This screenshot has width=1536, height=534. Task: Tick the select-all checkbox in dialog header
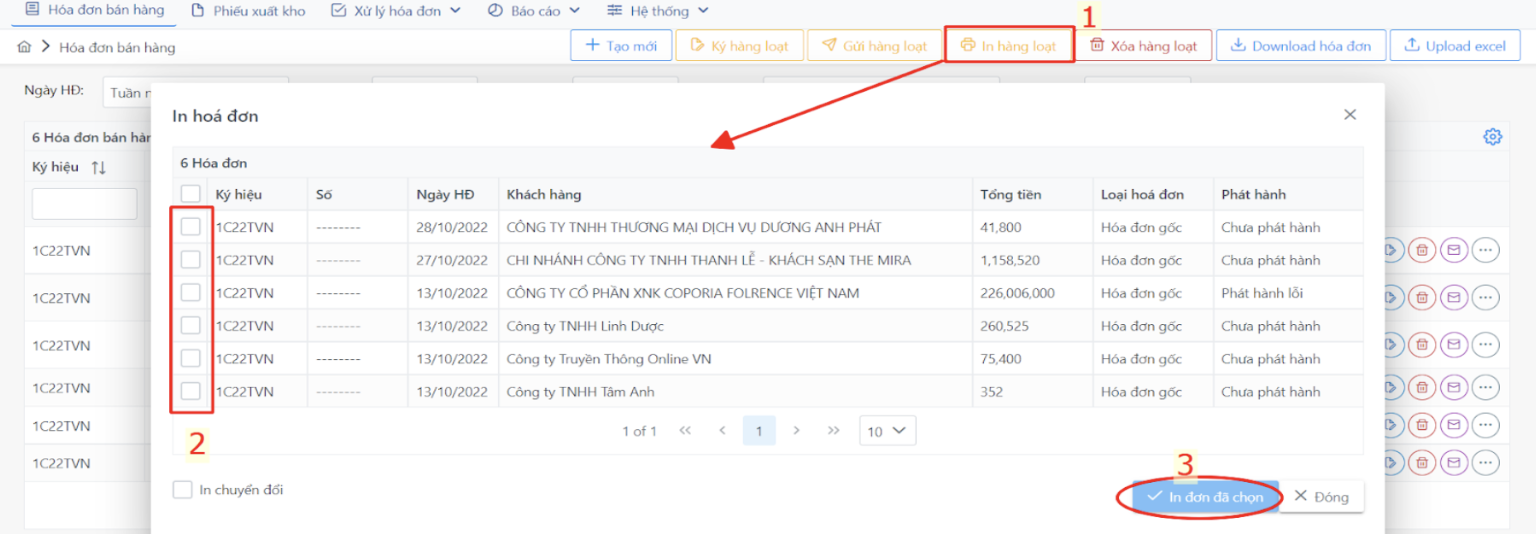coord(190,194)
